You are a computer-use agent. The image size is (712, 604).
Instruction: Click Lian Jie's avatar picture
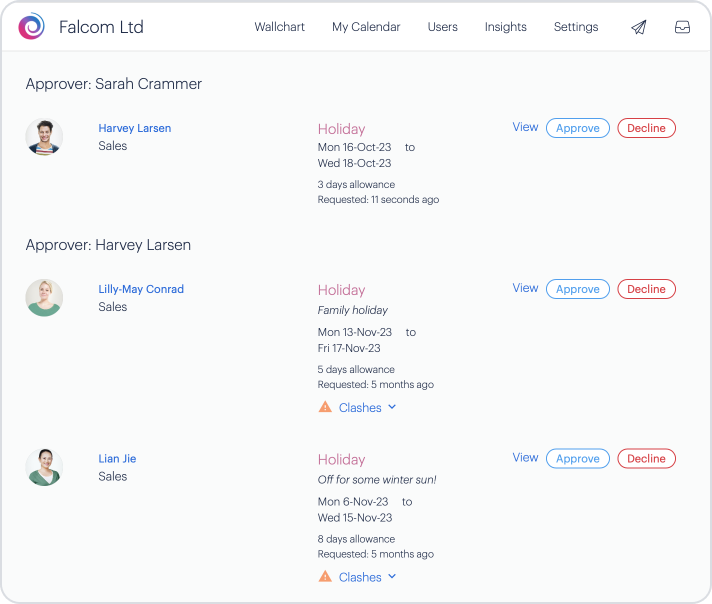pos(44,467)
